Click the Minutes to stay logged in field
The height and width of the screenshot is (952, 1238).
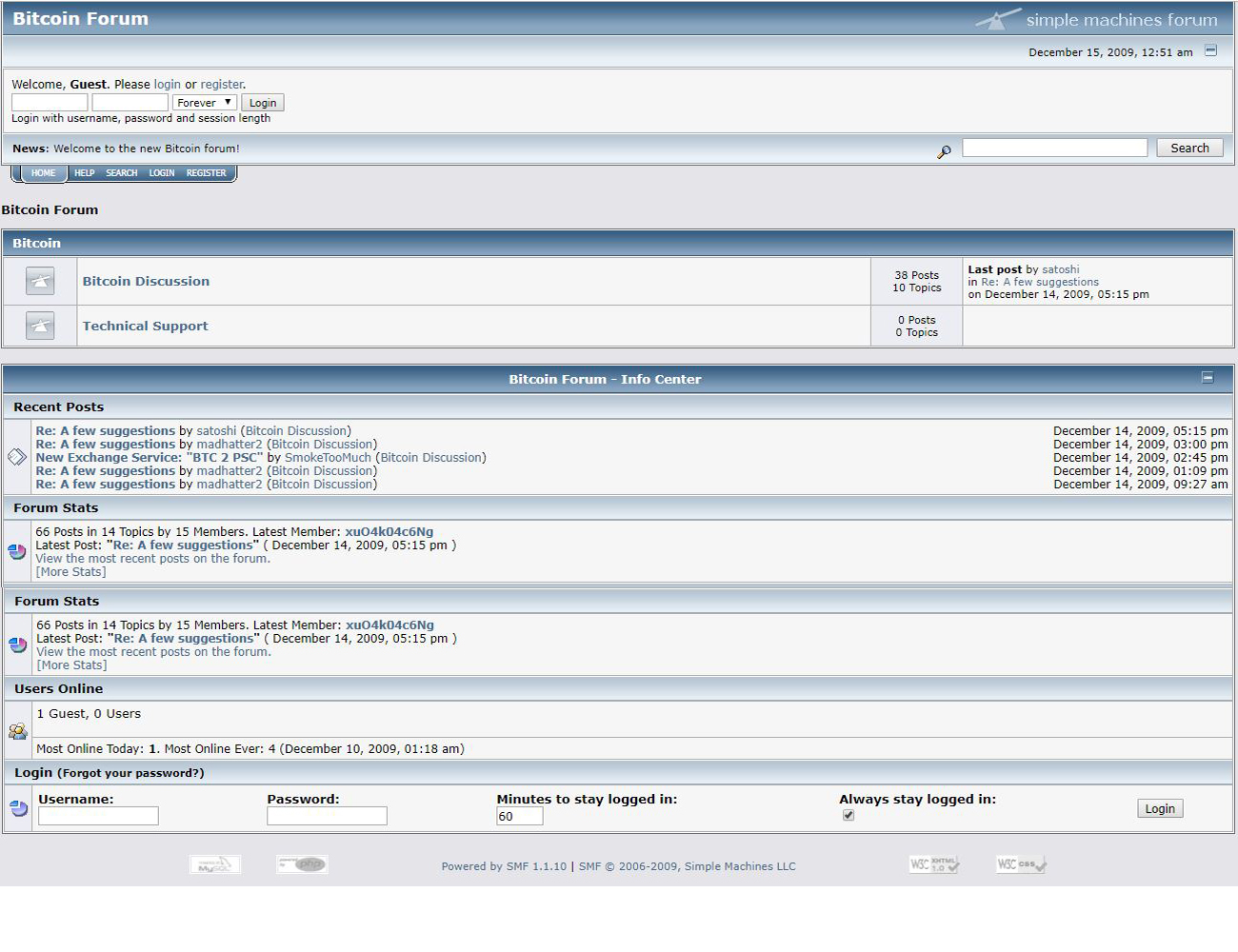click(520, 816)
